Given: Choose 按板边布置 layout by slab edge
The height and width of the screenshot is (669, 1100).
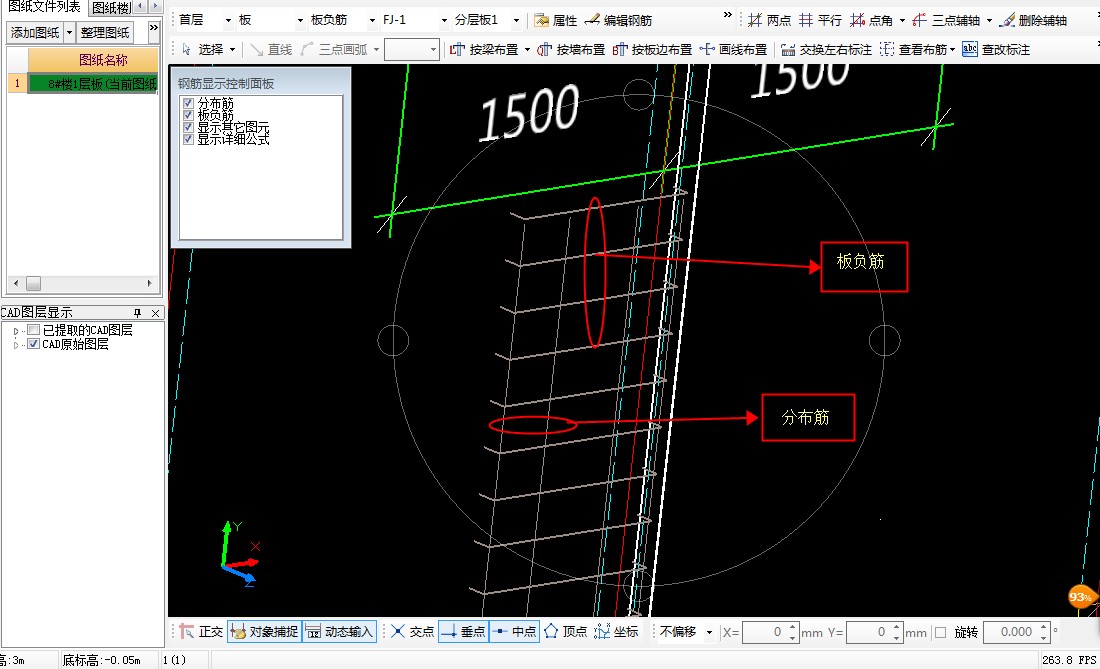Looking at the screenshot, I should [652, 49].
